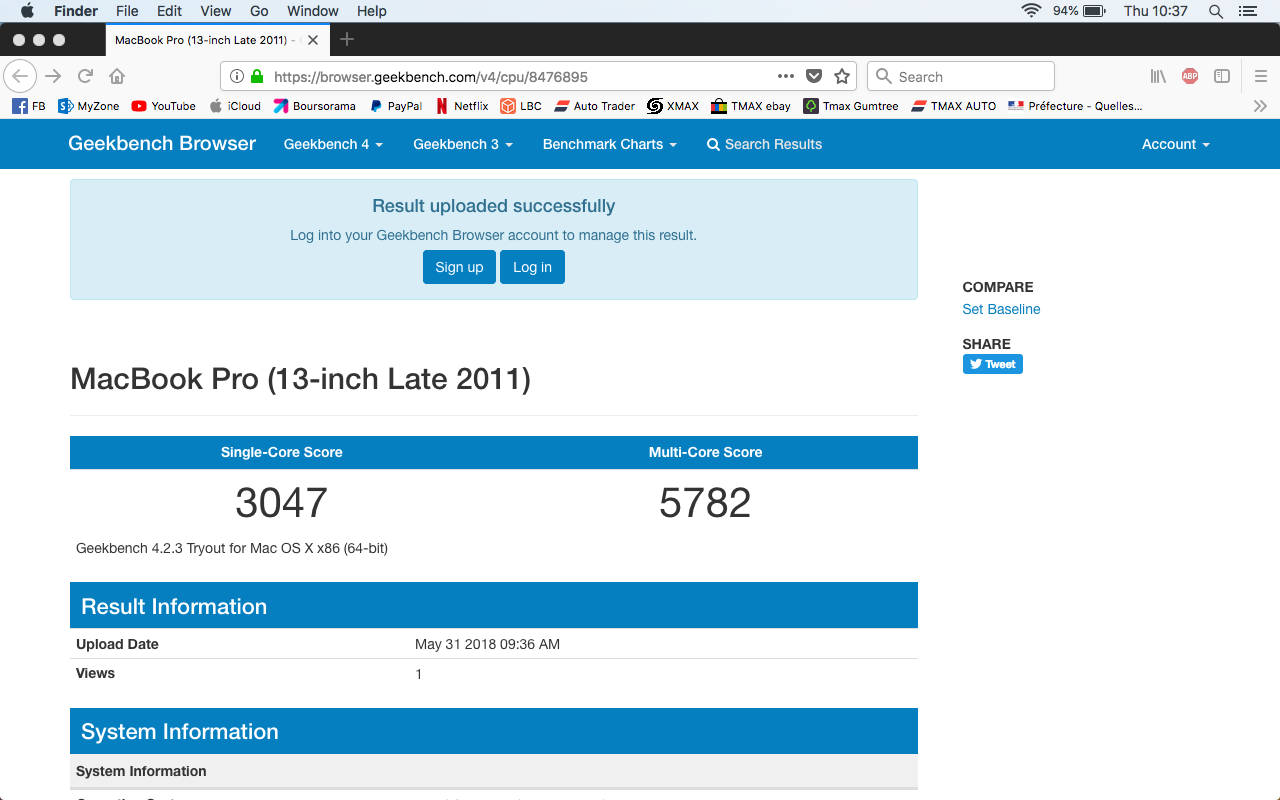Toggle the browser sidebar
The height and width of the screenshot is (800, 1280).
click(1222, 76)
